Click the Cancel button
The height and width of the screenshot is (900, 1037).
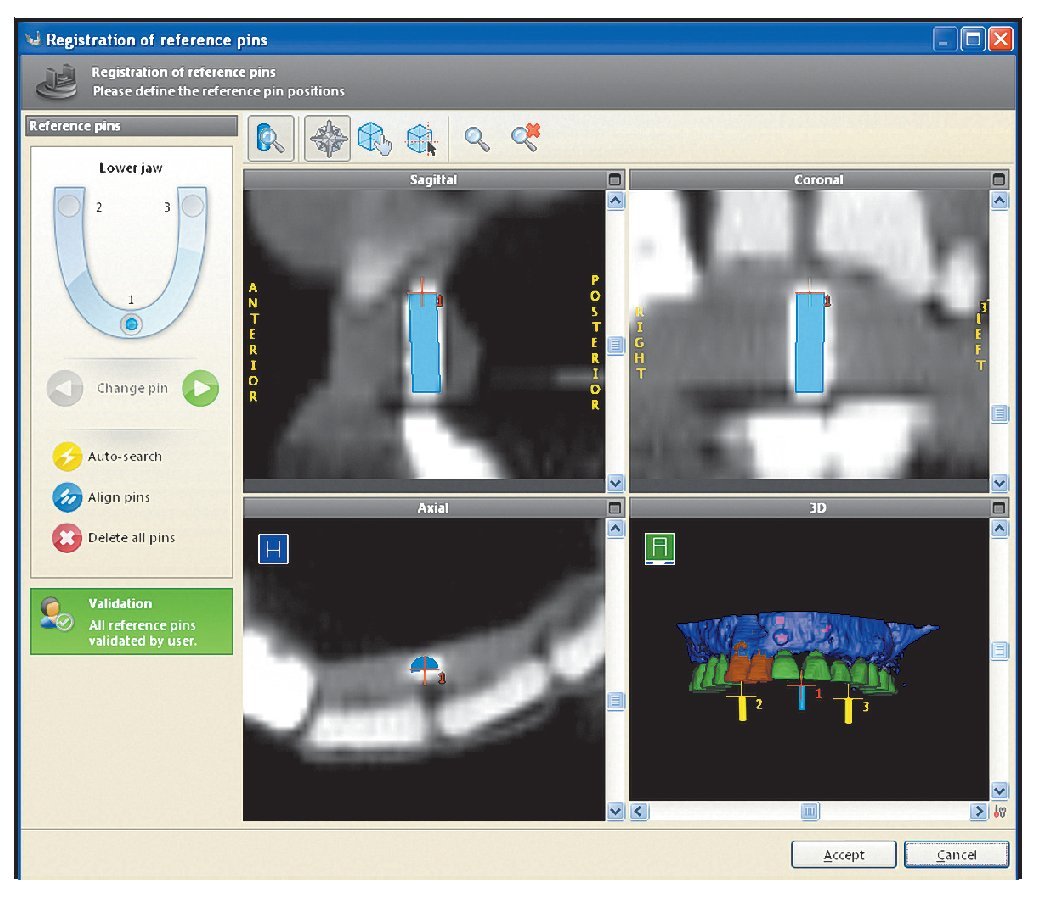coord(956,855)
